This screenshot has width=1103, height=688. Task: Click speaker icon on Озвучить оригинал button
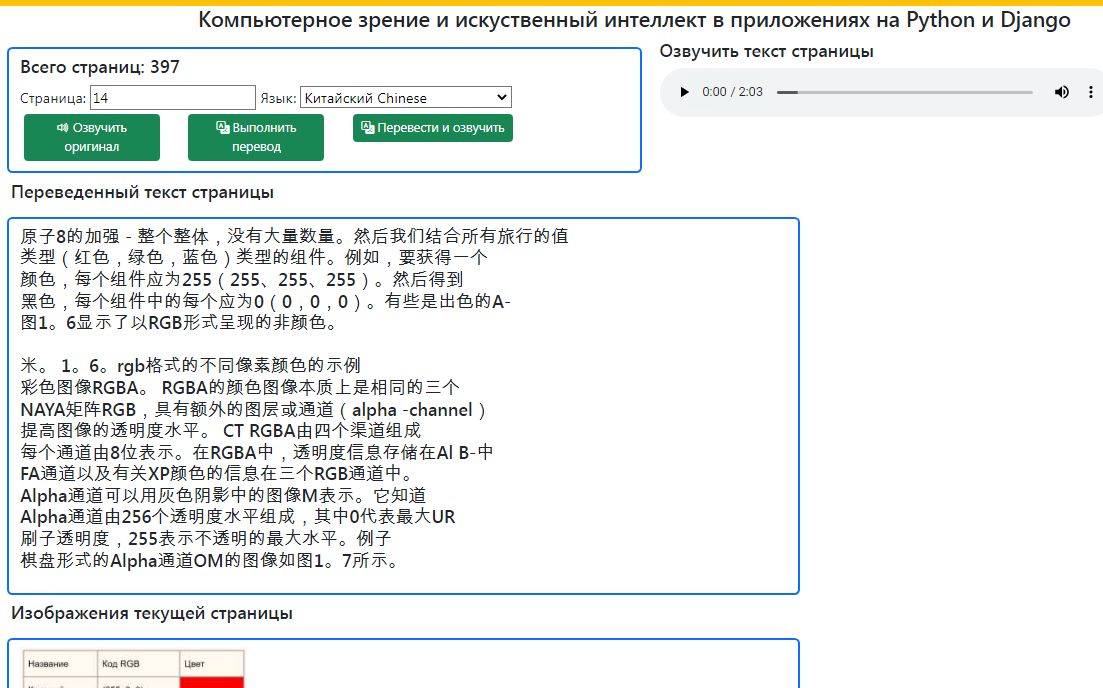pos(62,128)
